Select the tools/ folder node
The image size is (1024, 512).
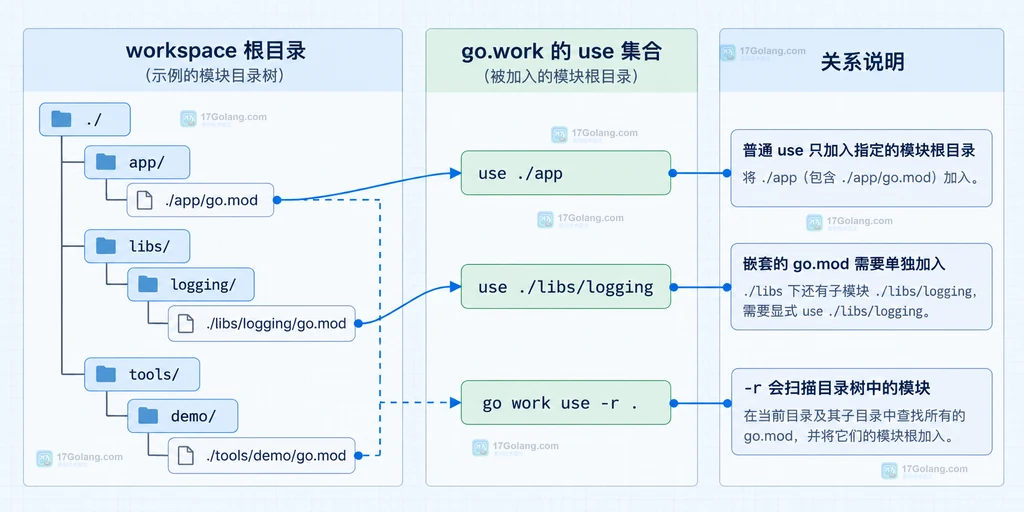142,374
